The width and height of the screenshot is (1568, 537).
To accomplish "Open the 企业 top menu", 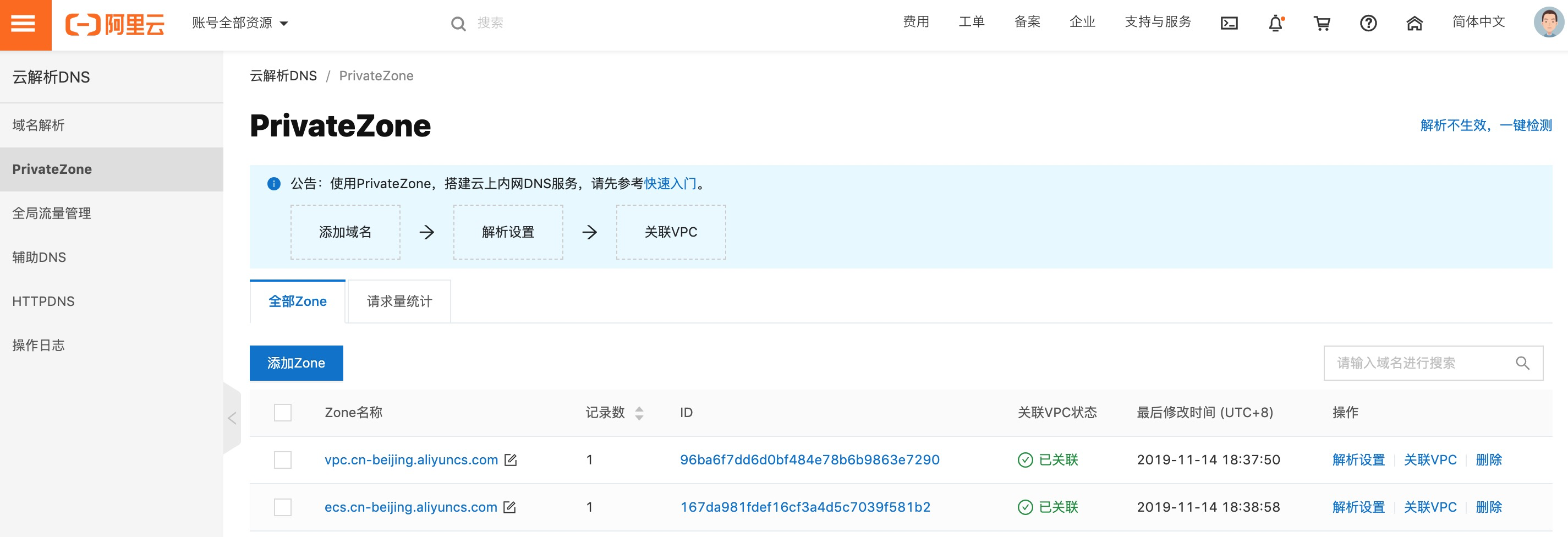I will pyautogui.click(x=1082, y=22).
